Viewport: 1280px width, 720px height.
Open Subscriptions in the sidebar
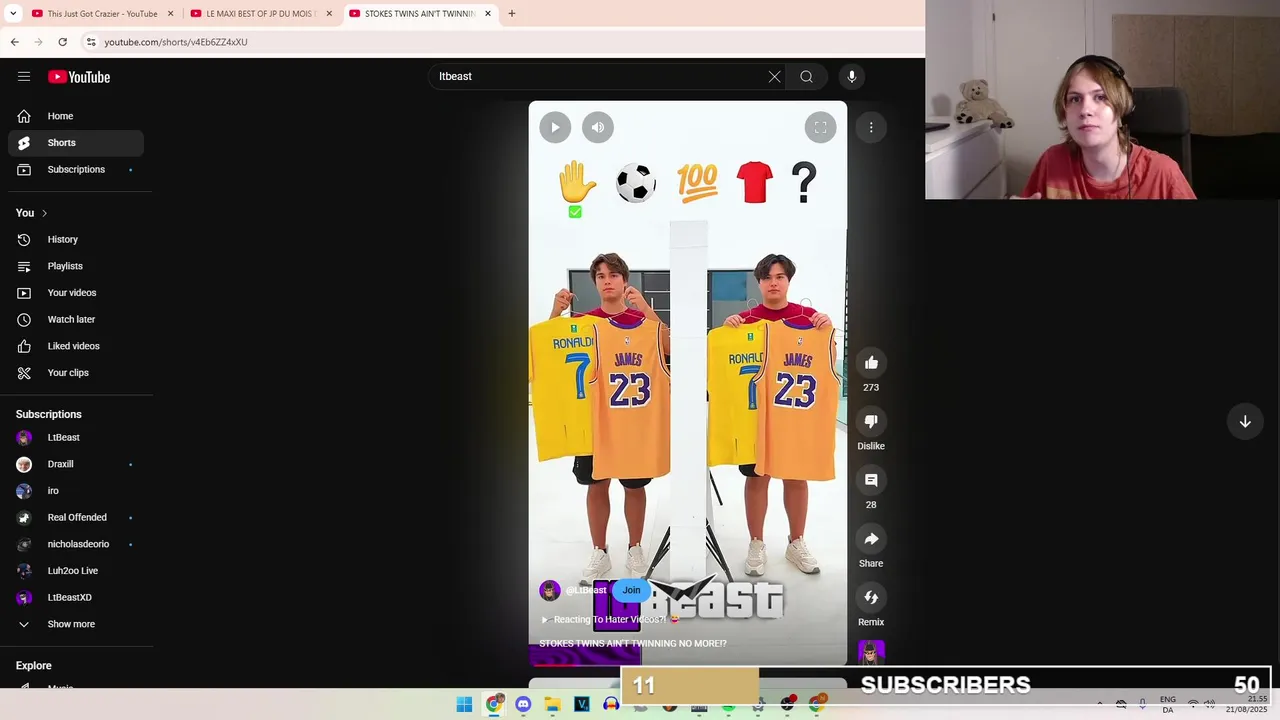pyautogui.click(x=76, y=170)
